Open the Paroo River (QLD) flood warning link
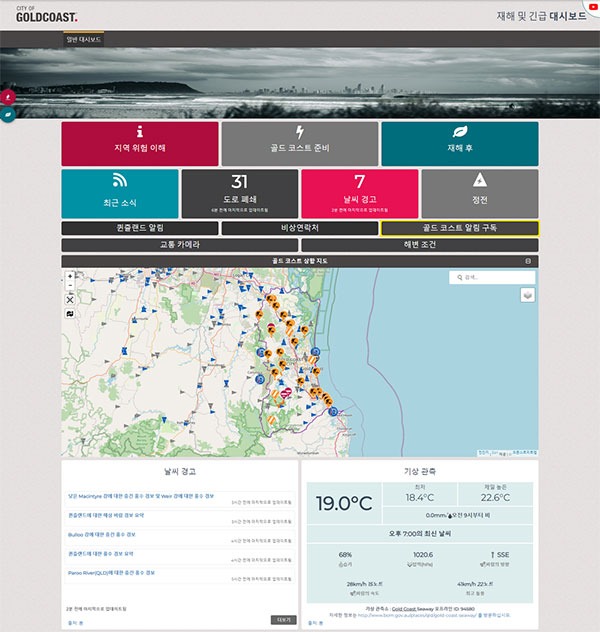This screenshot has width=600, height=632. point(111,573)
